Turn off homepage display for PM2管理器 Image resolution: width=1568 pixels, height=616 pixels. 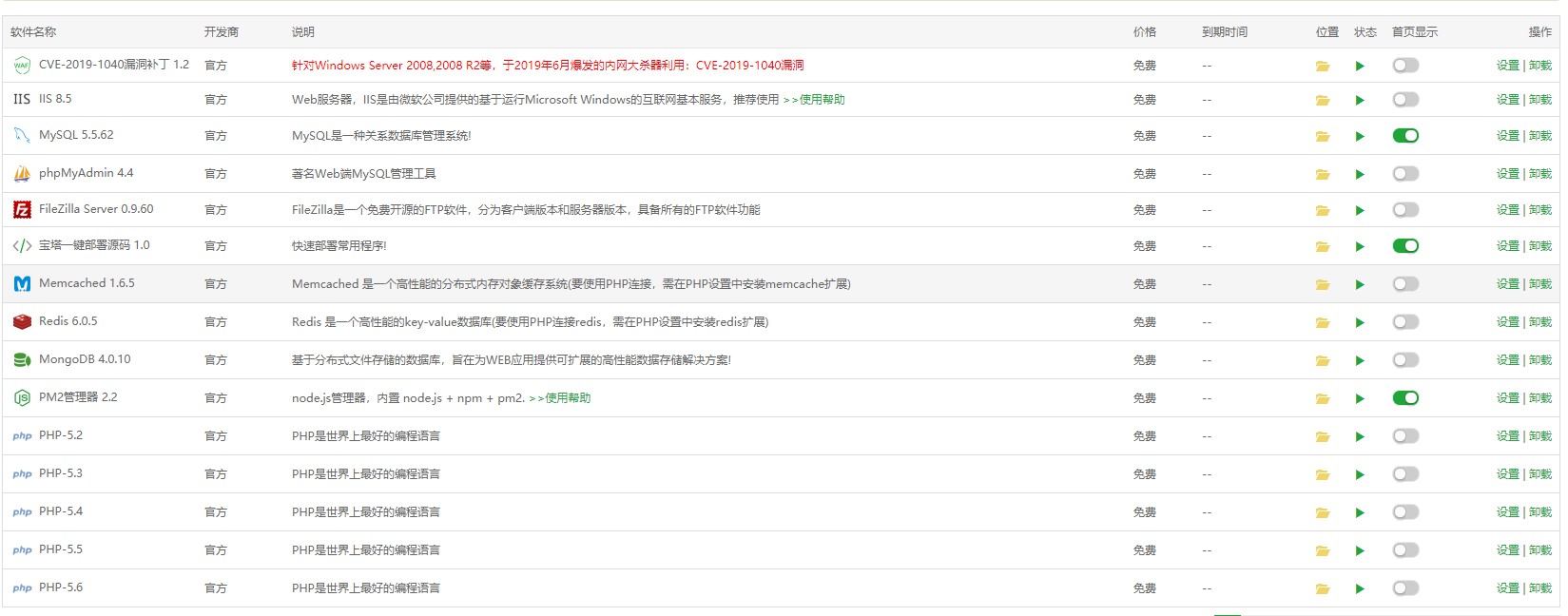click(1405, 398)
